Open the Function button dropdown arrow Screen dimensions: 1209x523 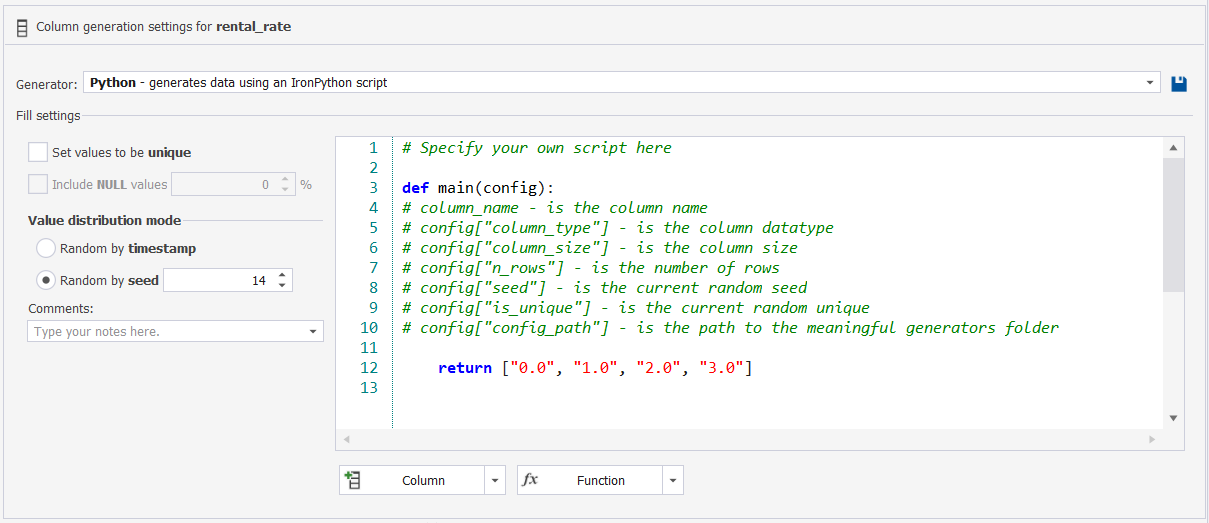673,480
